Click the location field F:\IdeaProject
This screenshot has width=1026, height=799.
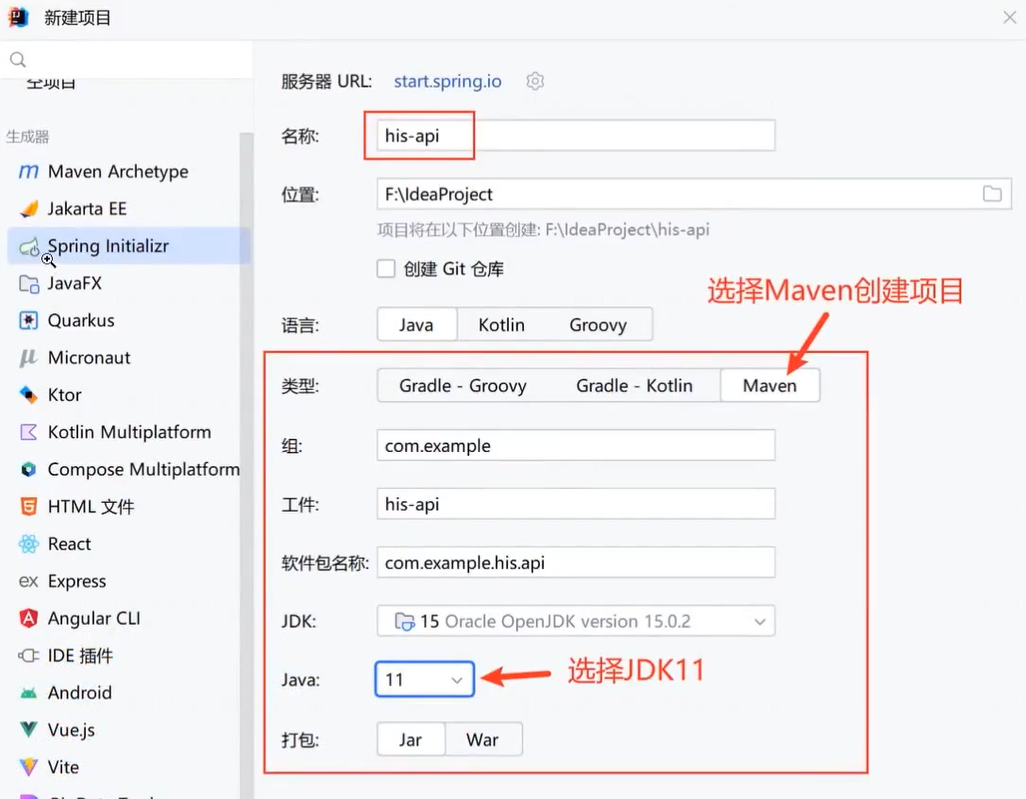(694, 194)
